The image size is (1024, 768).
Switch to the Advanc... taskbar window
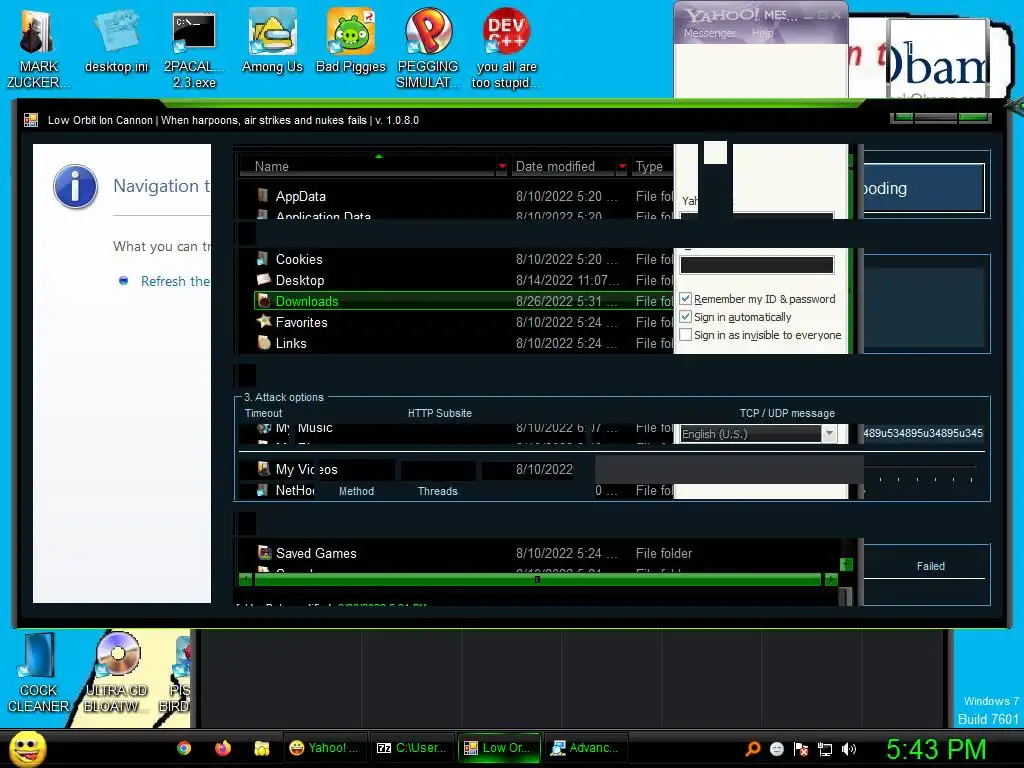(586, 748)
